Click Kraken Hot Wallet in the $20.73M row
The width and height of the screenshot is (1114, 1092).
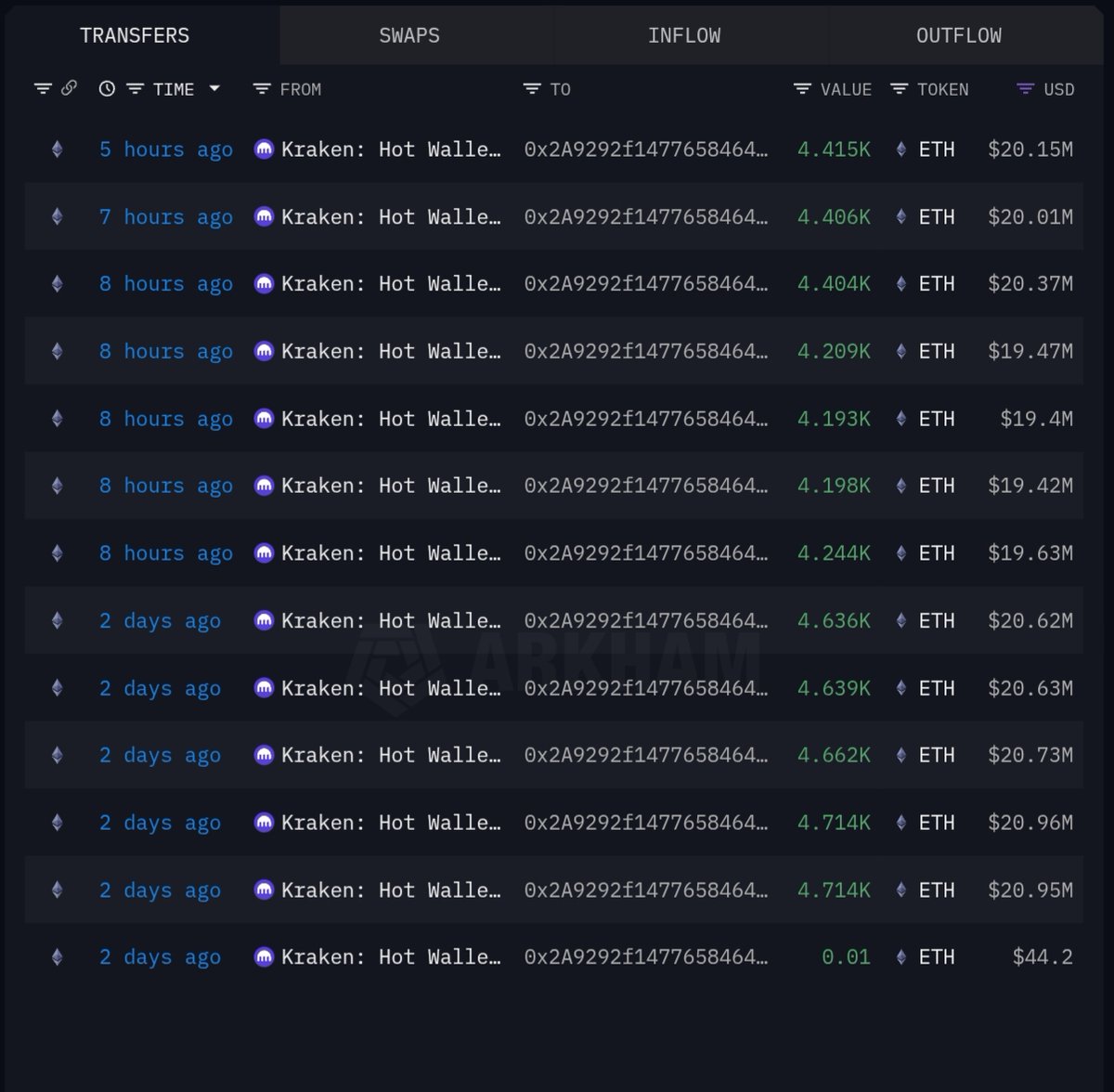click(391, 755)
